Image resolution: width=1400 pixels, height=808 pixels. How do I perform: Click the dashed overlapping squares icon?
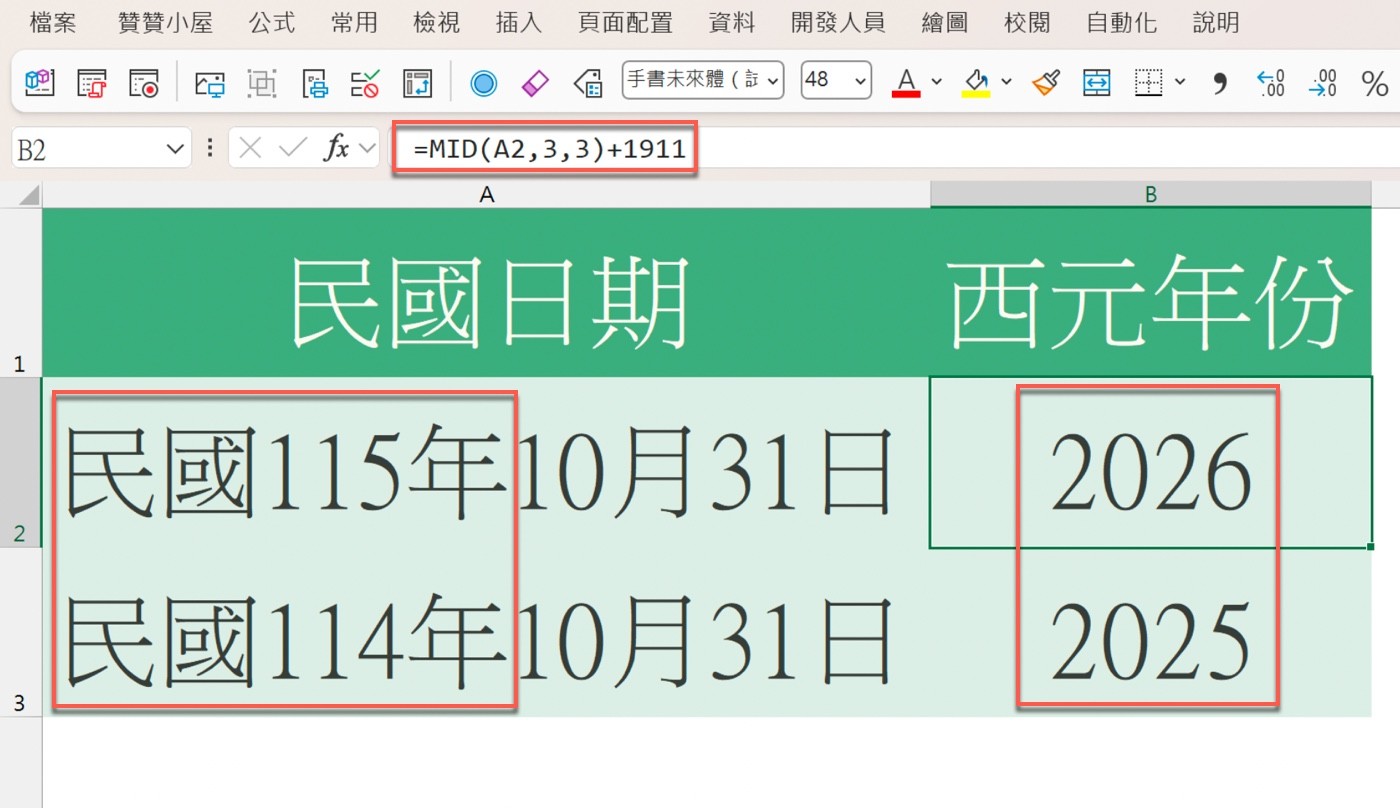click(262, 82)
